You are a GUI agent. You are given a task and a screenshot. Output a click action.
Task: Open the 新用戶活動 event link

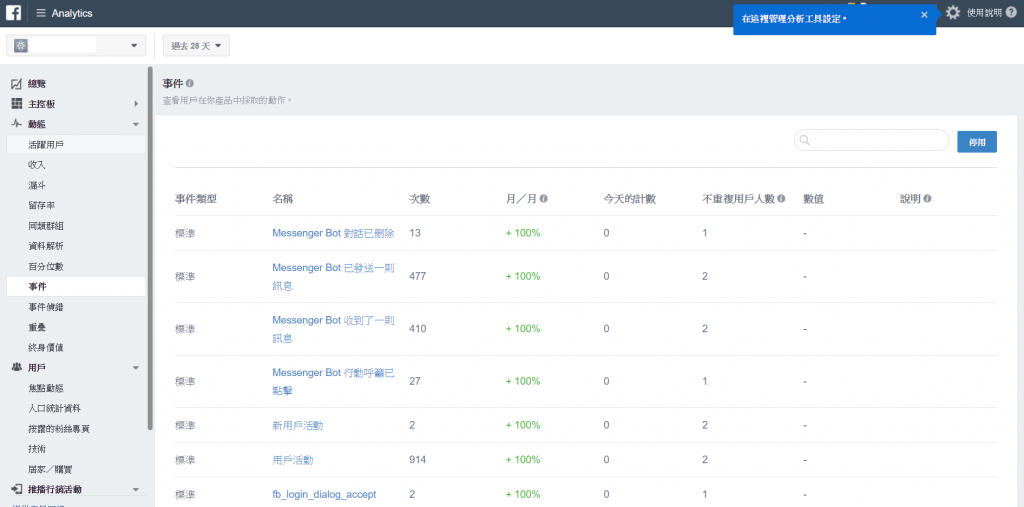[298, 425]
